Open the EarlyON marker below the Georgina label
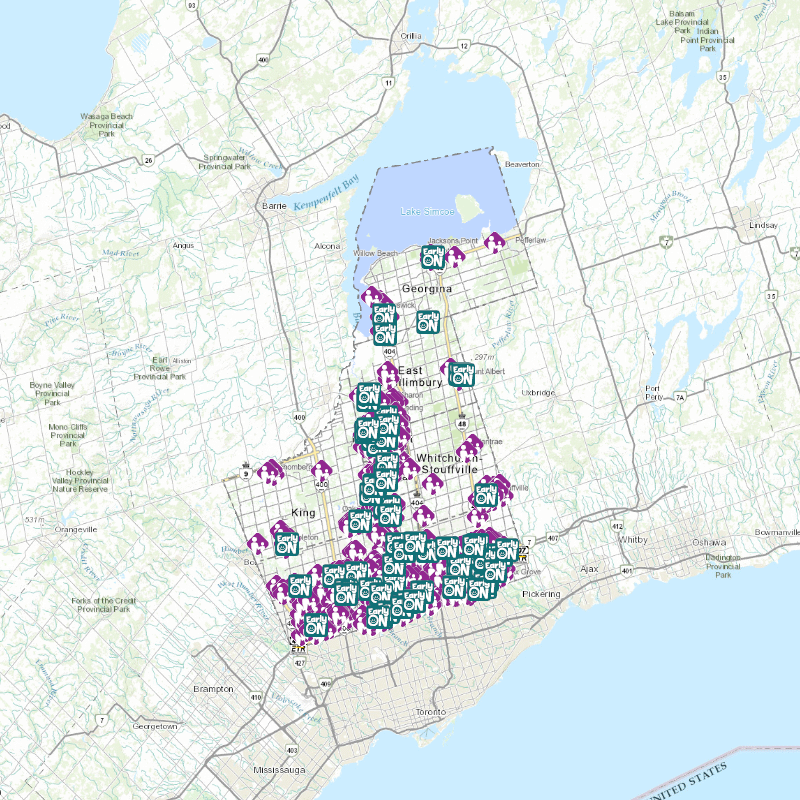Image resolution: width=800 pixels, height=800 pixels. coord(430,321)
